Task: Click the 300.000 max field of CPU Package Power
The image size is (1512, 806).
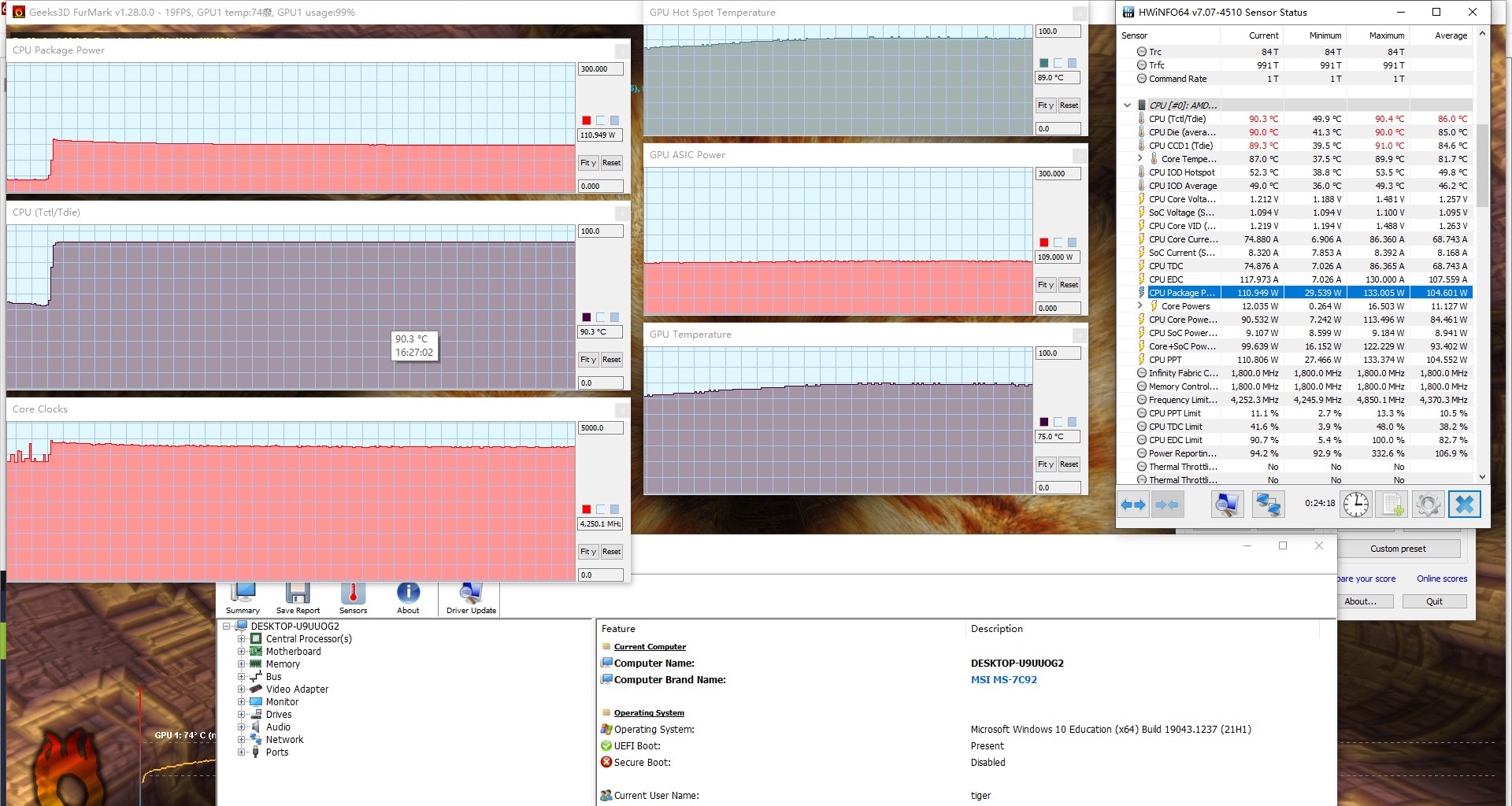Action: click(x=601, y=69)
